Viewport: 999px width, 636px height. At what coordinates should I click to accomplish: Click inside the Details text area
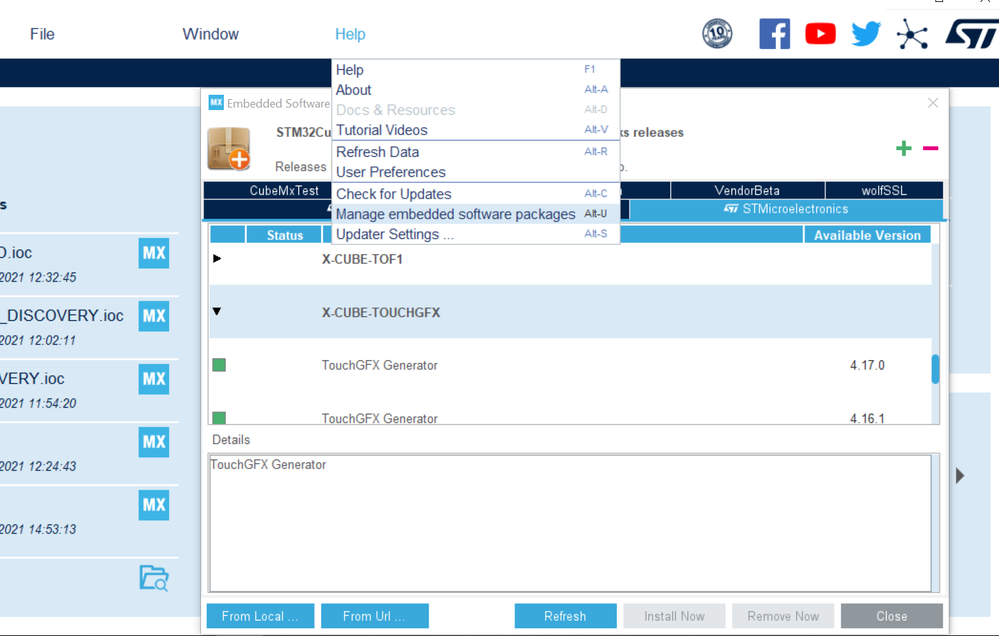[x=570, y=523]
